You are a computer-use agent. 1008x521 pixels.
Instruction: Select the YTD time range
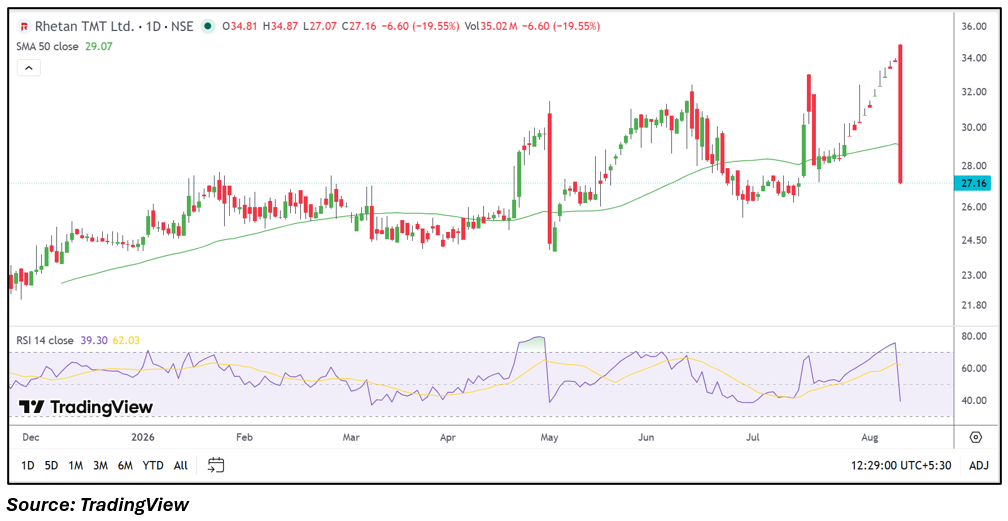(152, 465)
